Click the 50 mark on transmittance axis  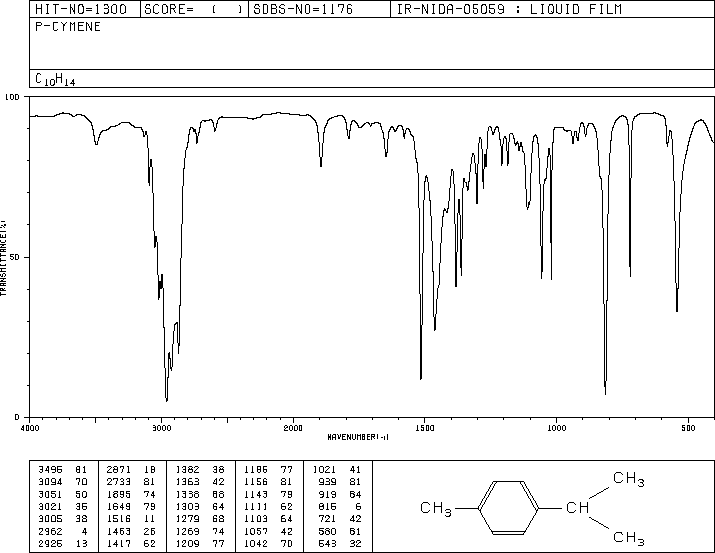(x=15, y=257)
